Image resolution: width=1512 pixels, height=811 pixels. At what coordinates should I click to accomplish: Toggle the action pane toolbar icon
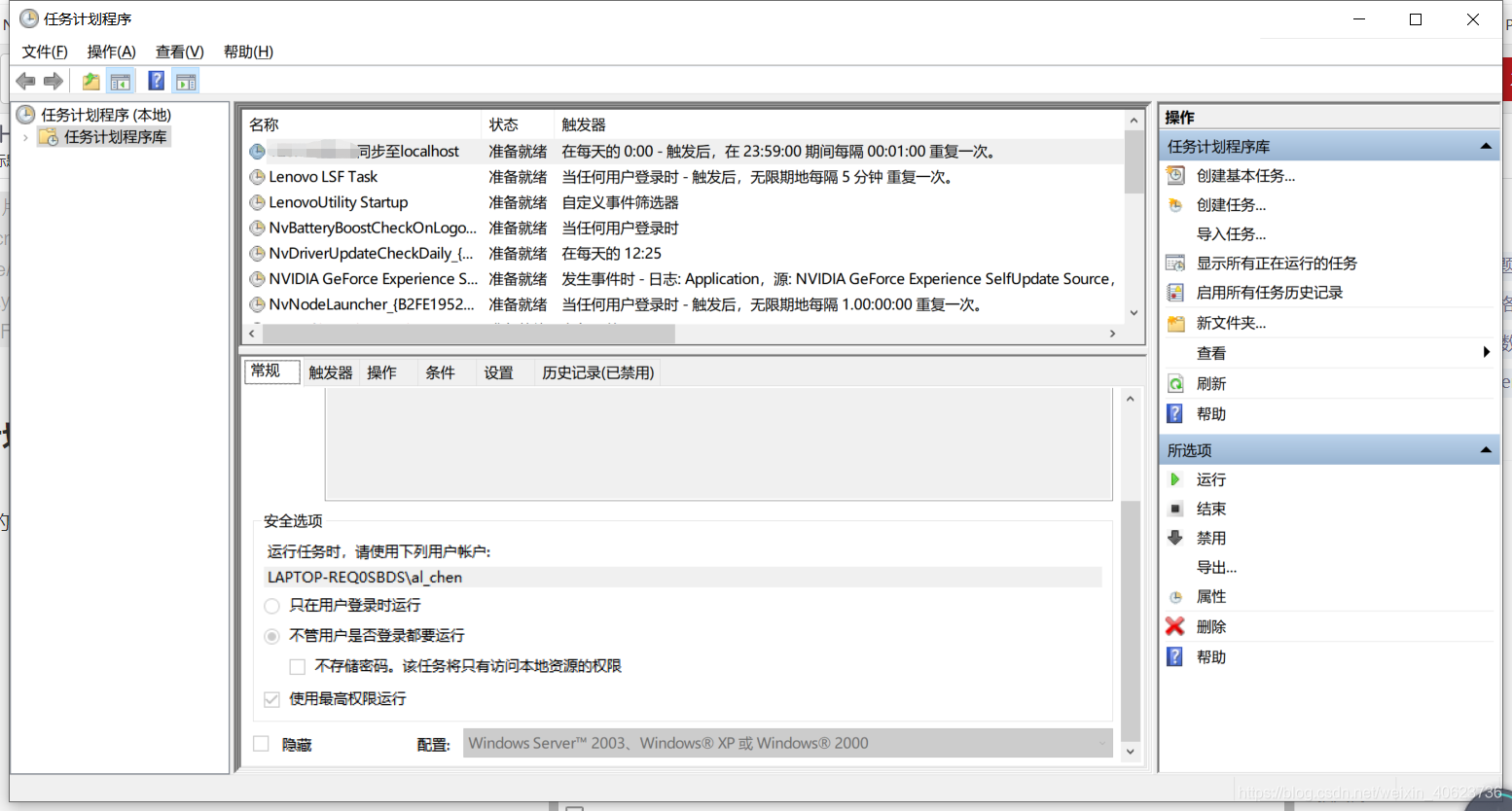click(186, 81)
